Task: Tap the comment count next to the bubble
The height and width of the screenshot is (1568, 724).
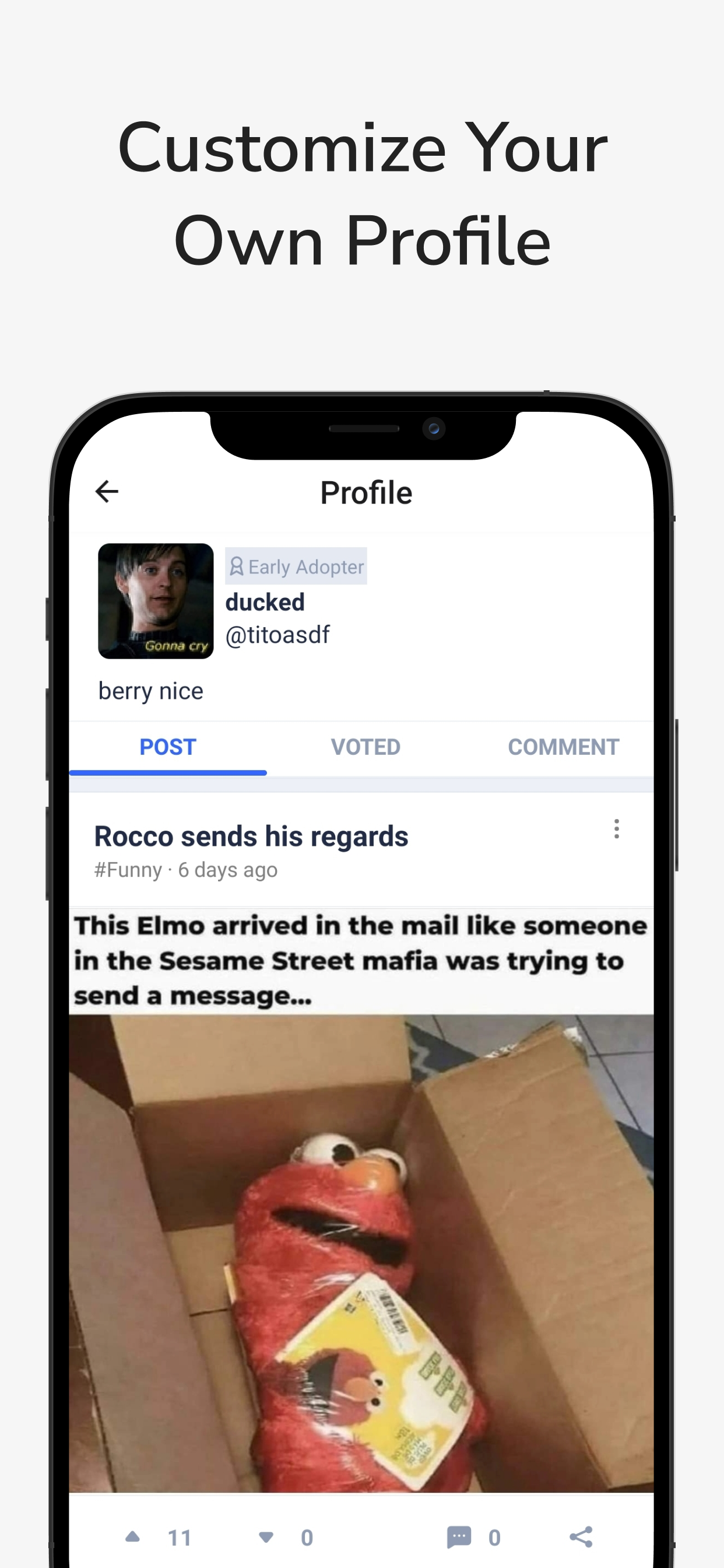Action: [x=495, y=1538]
